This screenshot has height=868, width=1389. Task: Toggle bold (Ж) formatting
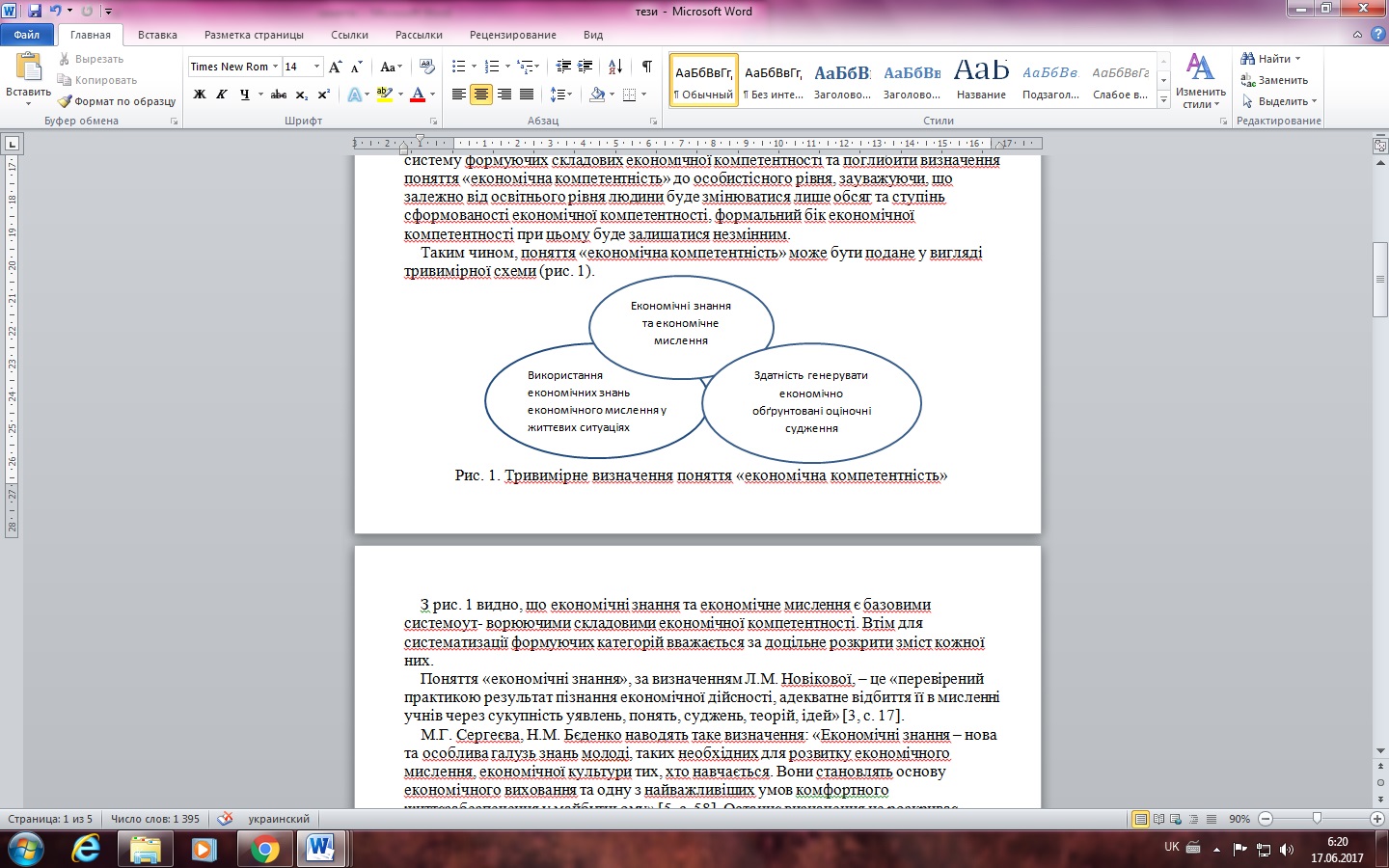[200, 95]
